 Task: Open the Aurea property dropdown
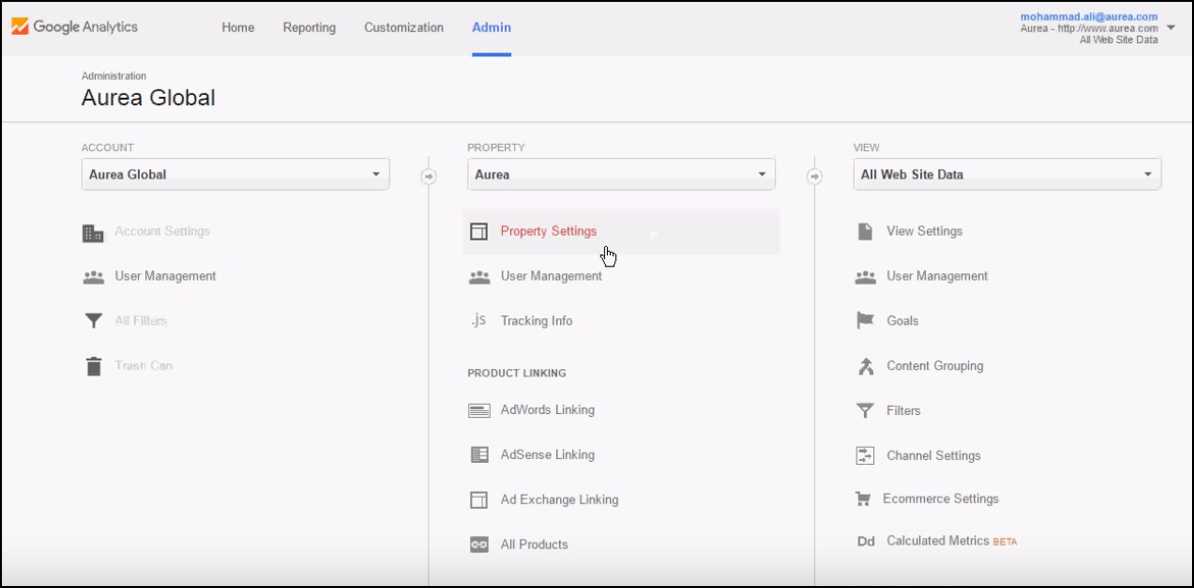[x=621, y=174]
